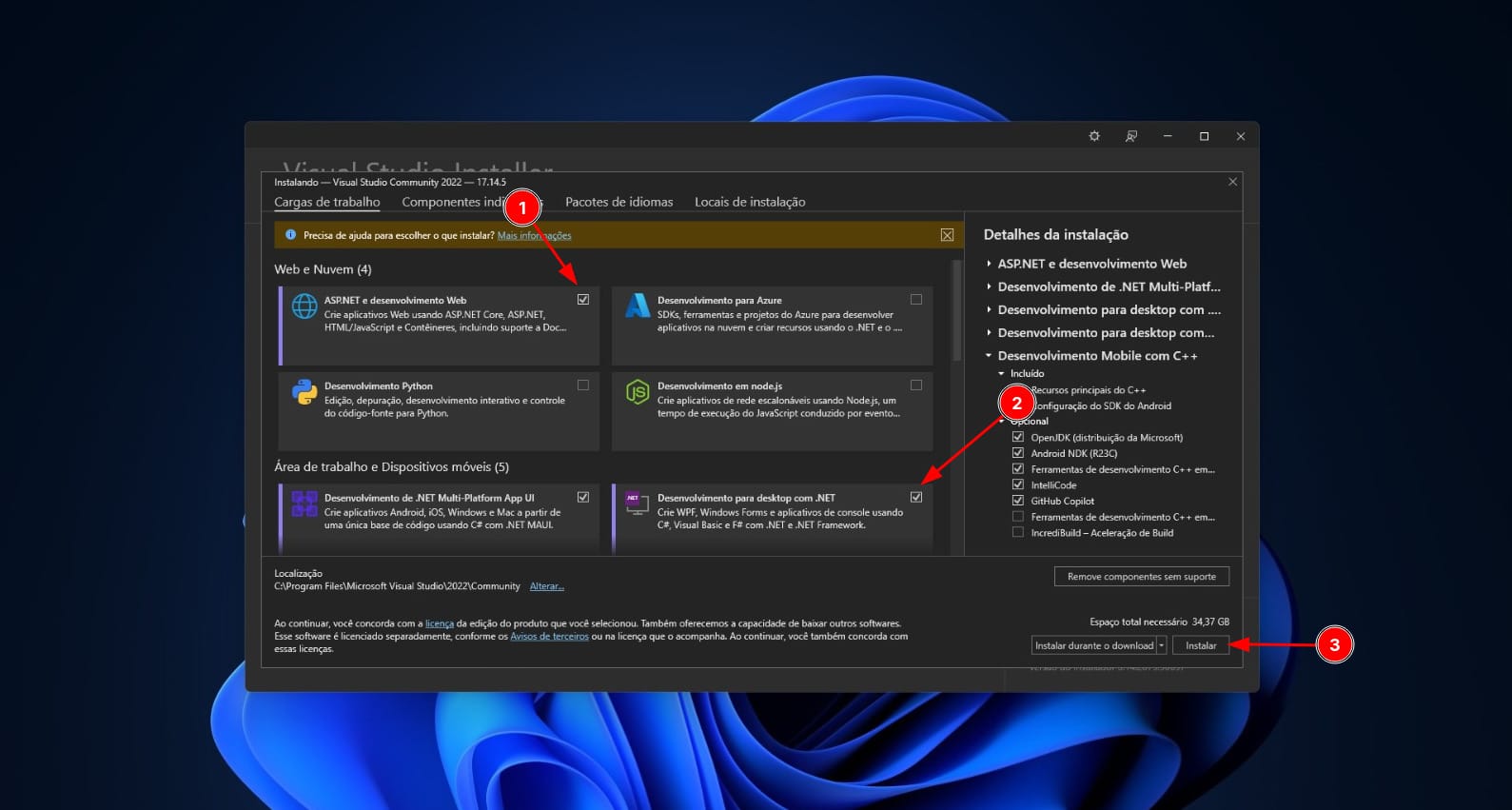Click the Instalar button
This screenshot has height=810, width=1512.
(1201, 645)
